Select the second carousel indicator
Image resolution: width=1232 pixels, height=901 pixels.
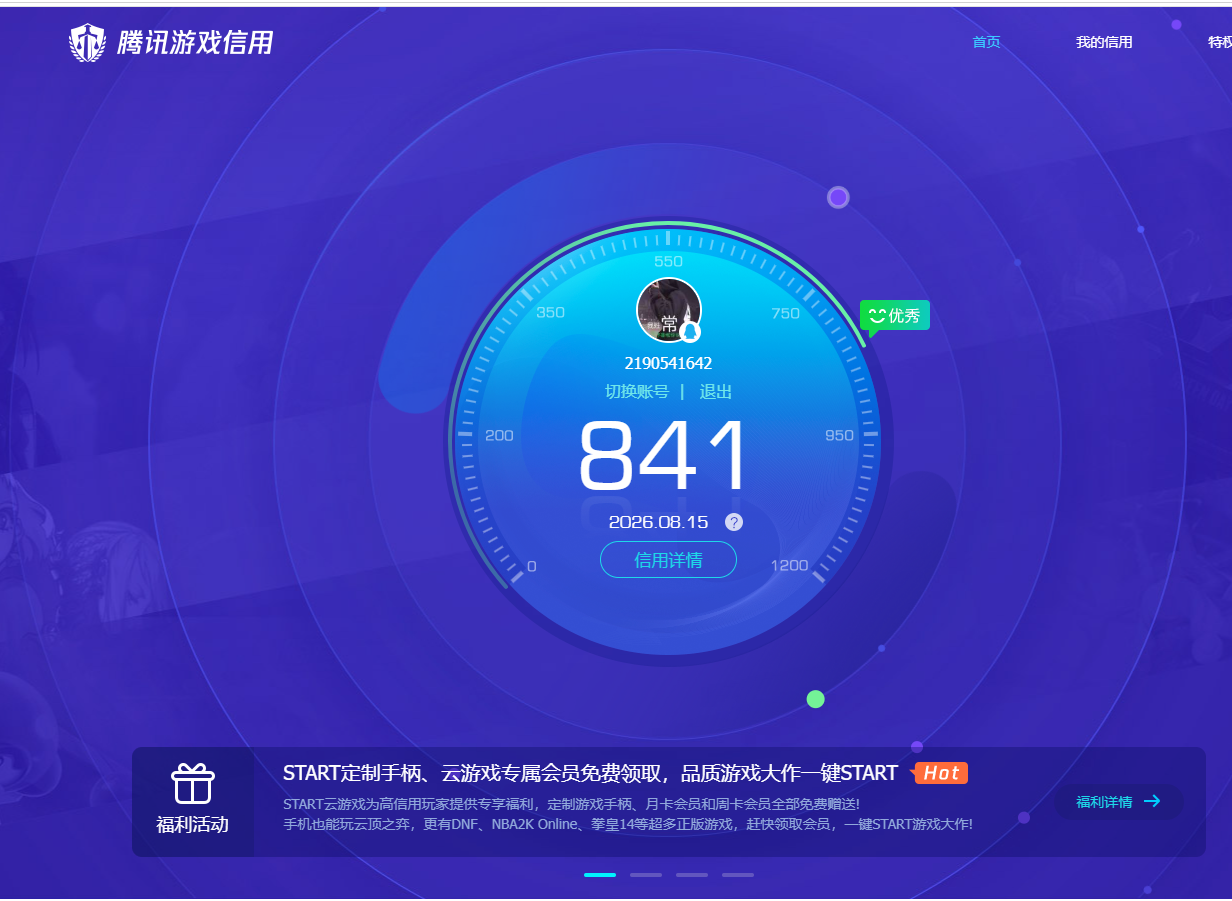[x=646, y=875]
